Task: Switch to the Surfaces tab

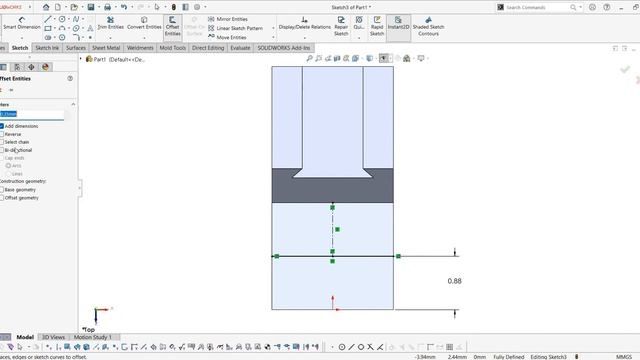Action: (x=76, y=48)
